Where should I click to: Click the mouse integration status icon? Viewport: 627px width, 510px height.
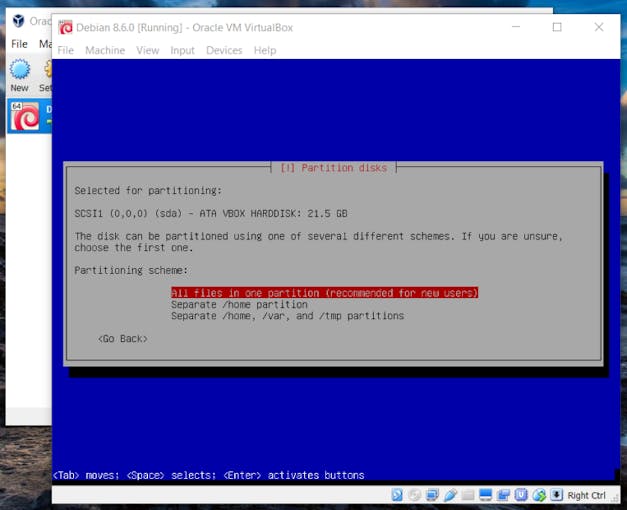(539, 495)
